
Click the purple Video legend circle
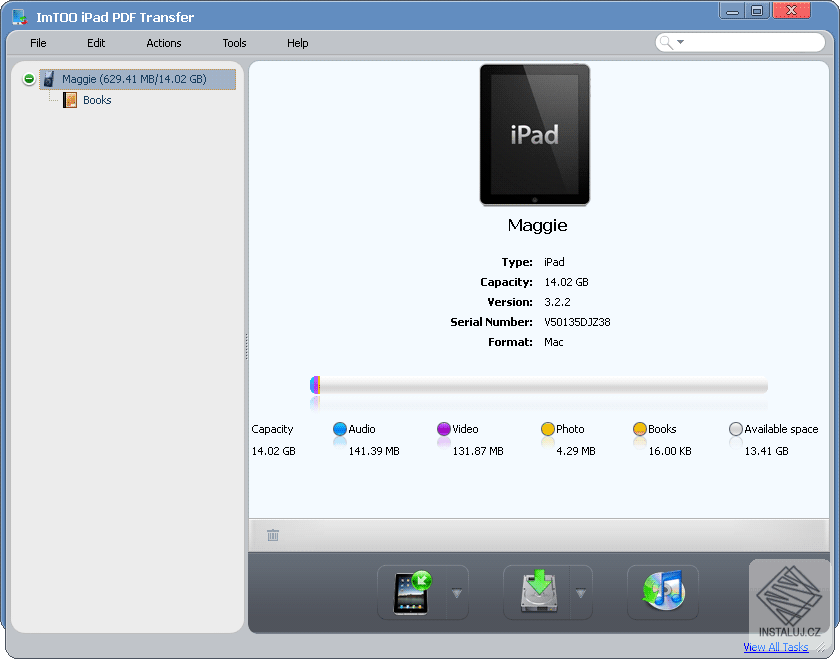tap(444, 429)
